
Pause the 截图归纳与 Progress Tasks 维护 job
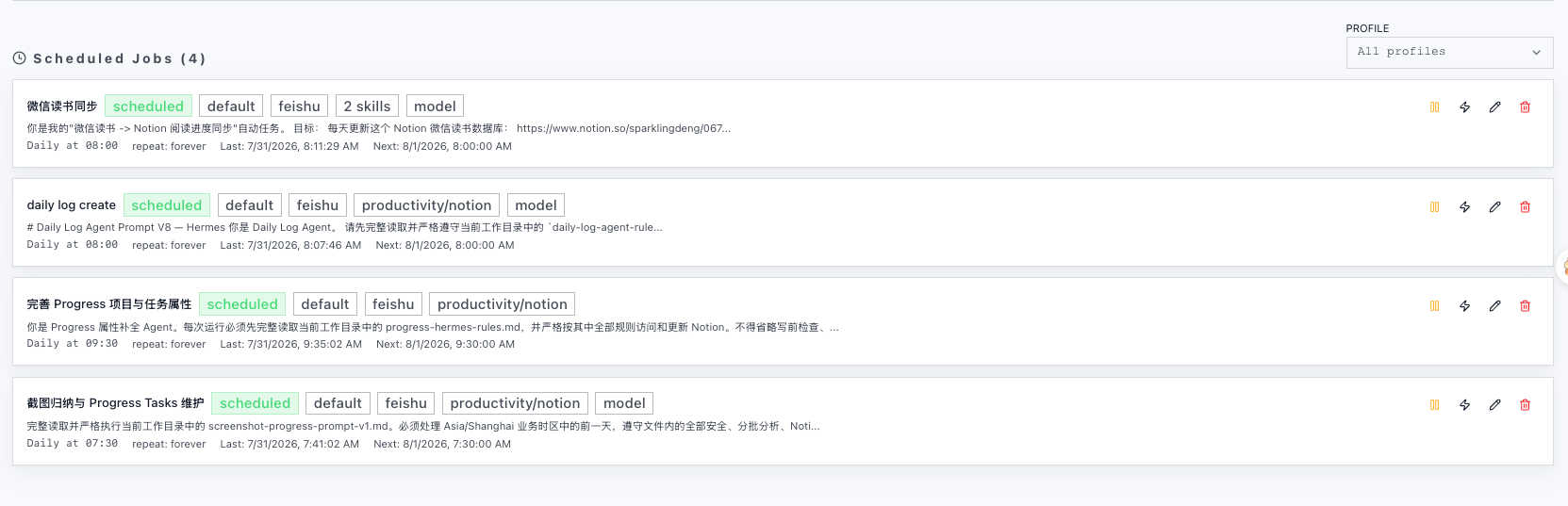(1434, 404)
